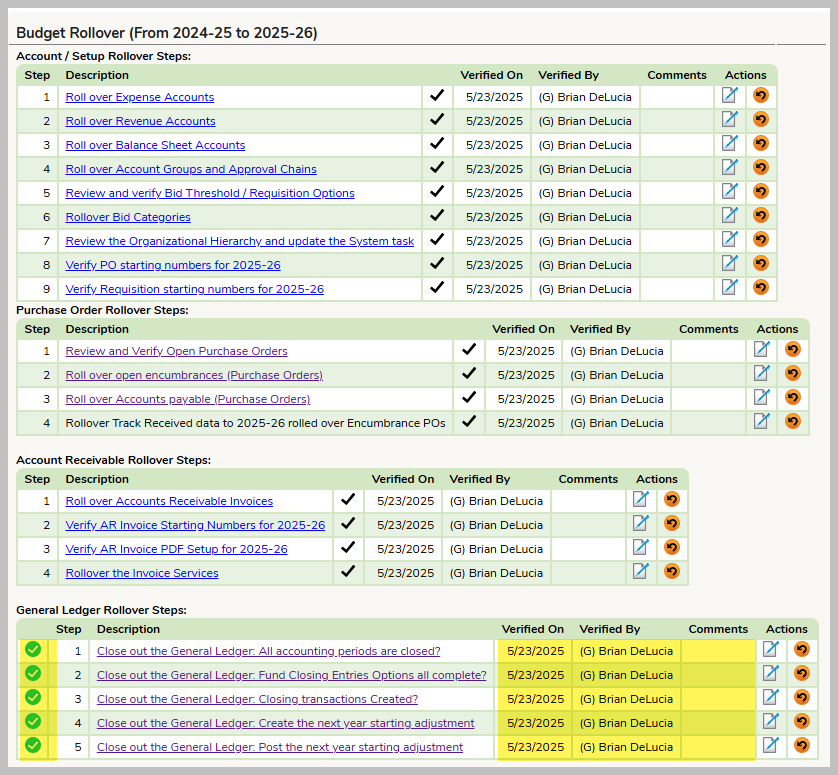Click Account Receivable Rollover Steps heading
Viewport: 838px width, 775px height.
click(113, 461)
